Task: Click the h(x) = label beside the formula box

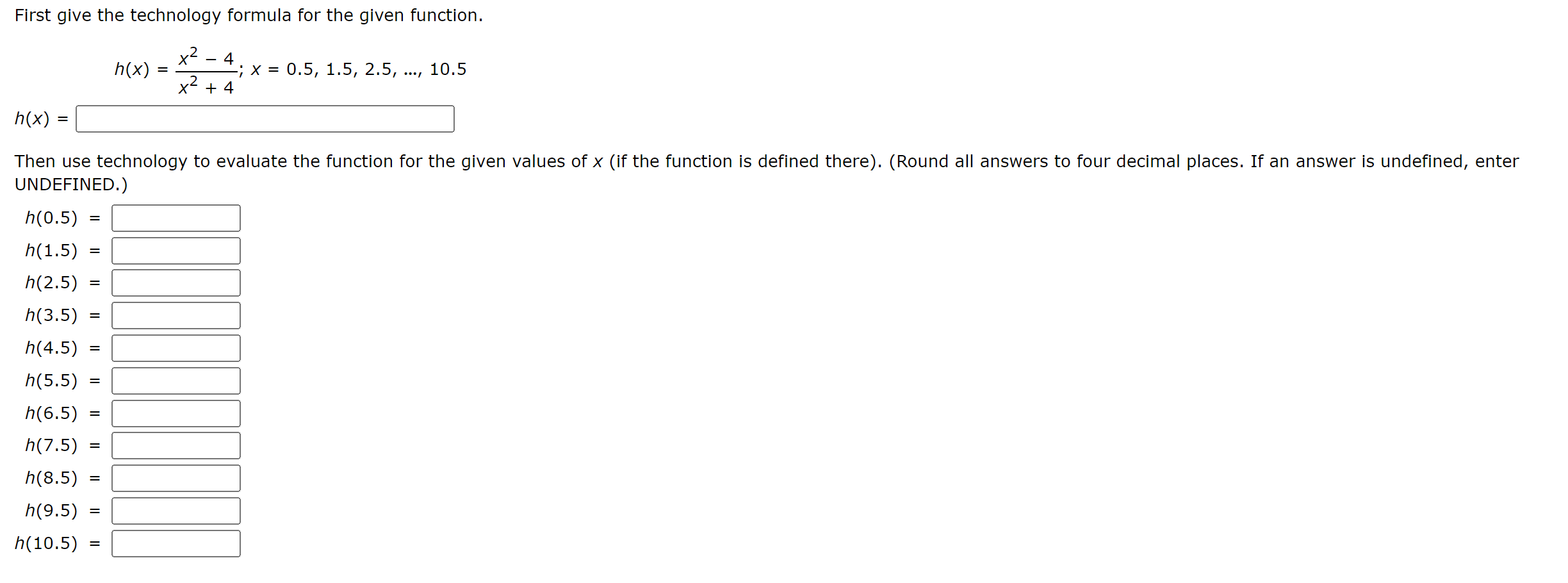Action: click(x=40, y=118)
